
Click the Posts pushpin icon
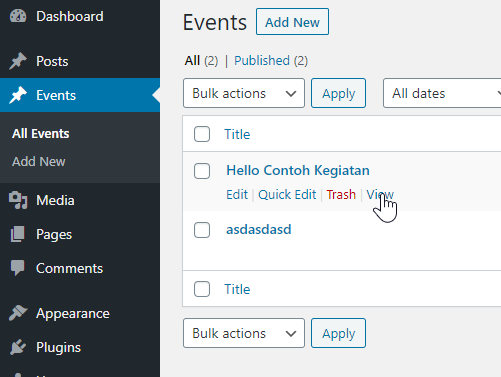click(x=18, y=61)
